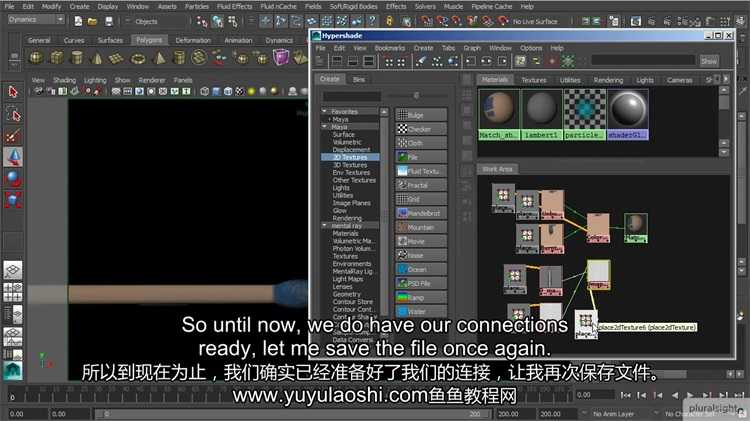Create a polygon cylinder from the shelf
The image size is (750, 421).
tap(77, 58)
